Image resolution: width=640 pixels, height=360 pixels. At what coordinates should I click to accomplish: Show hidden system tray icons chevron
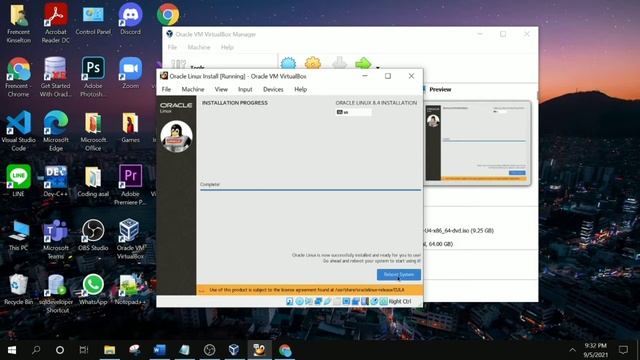572,350
